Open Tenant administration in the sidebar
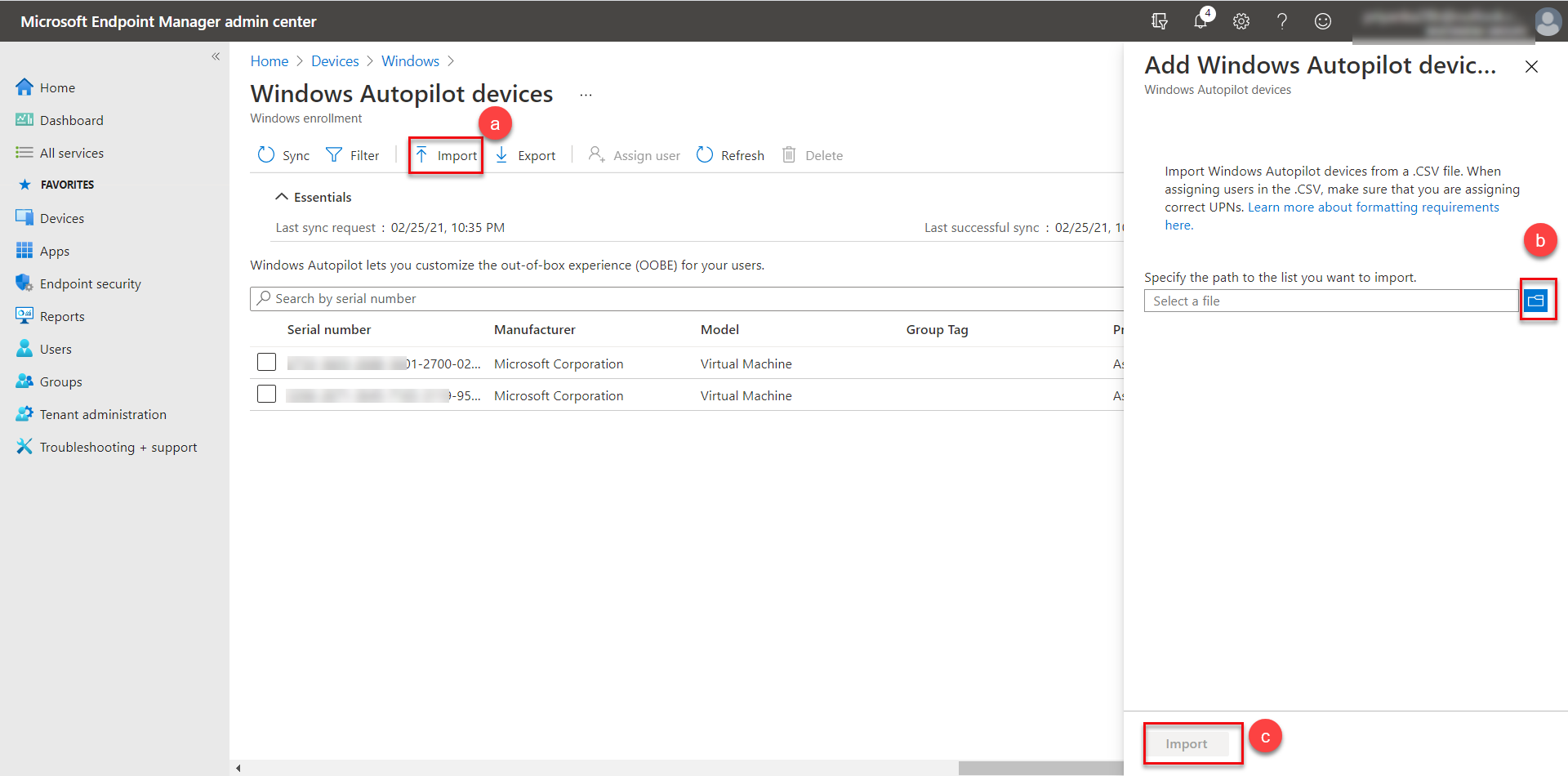The height and width of the screenshot is (776, 1568). pyautogui.click(x=103, y=414)
